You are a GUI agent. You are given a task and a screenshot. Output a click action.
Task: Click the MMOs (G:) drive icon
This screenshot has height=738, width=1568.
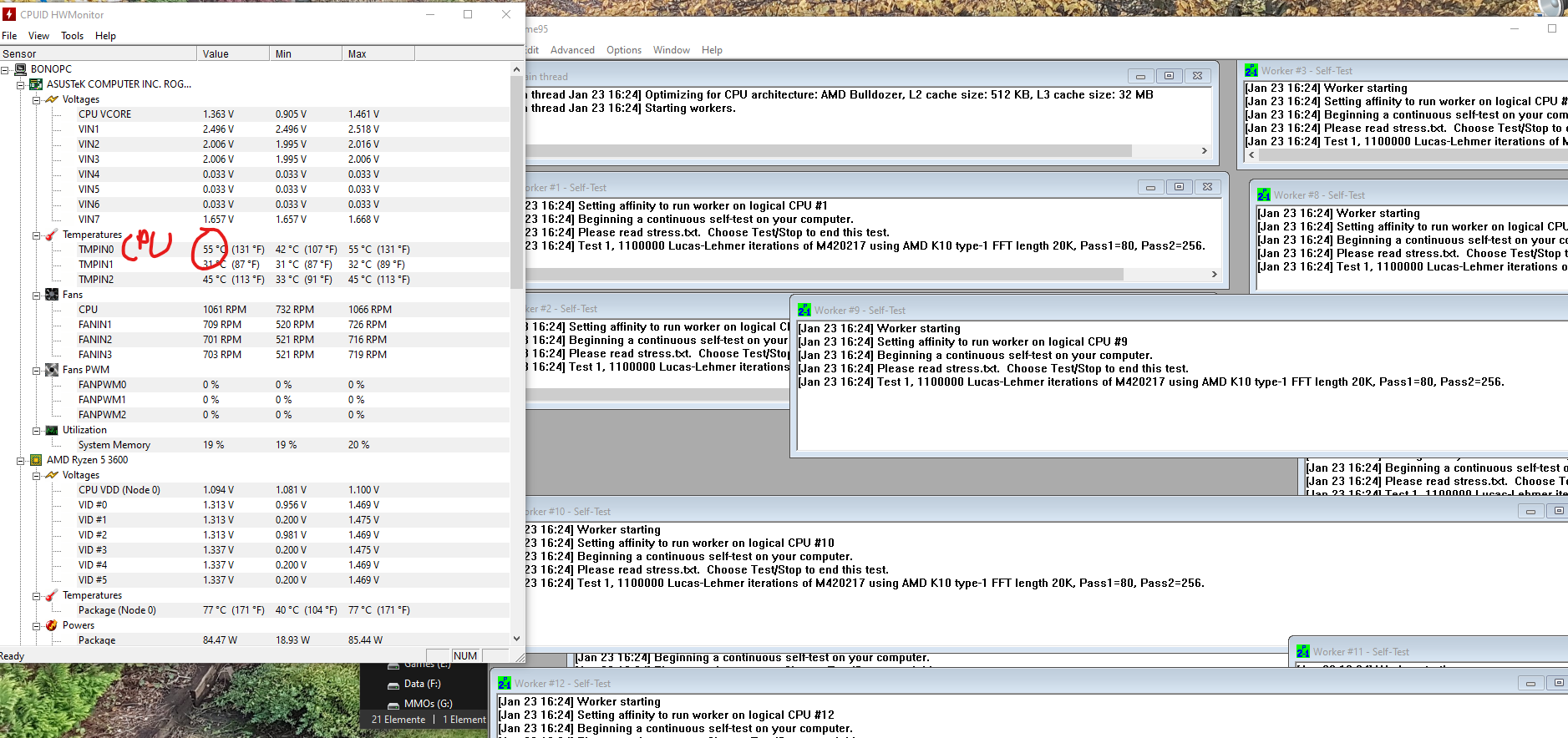tap(393, 705)
